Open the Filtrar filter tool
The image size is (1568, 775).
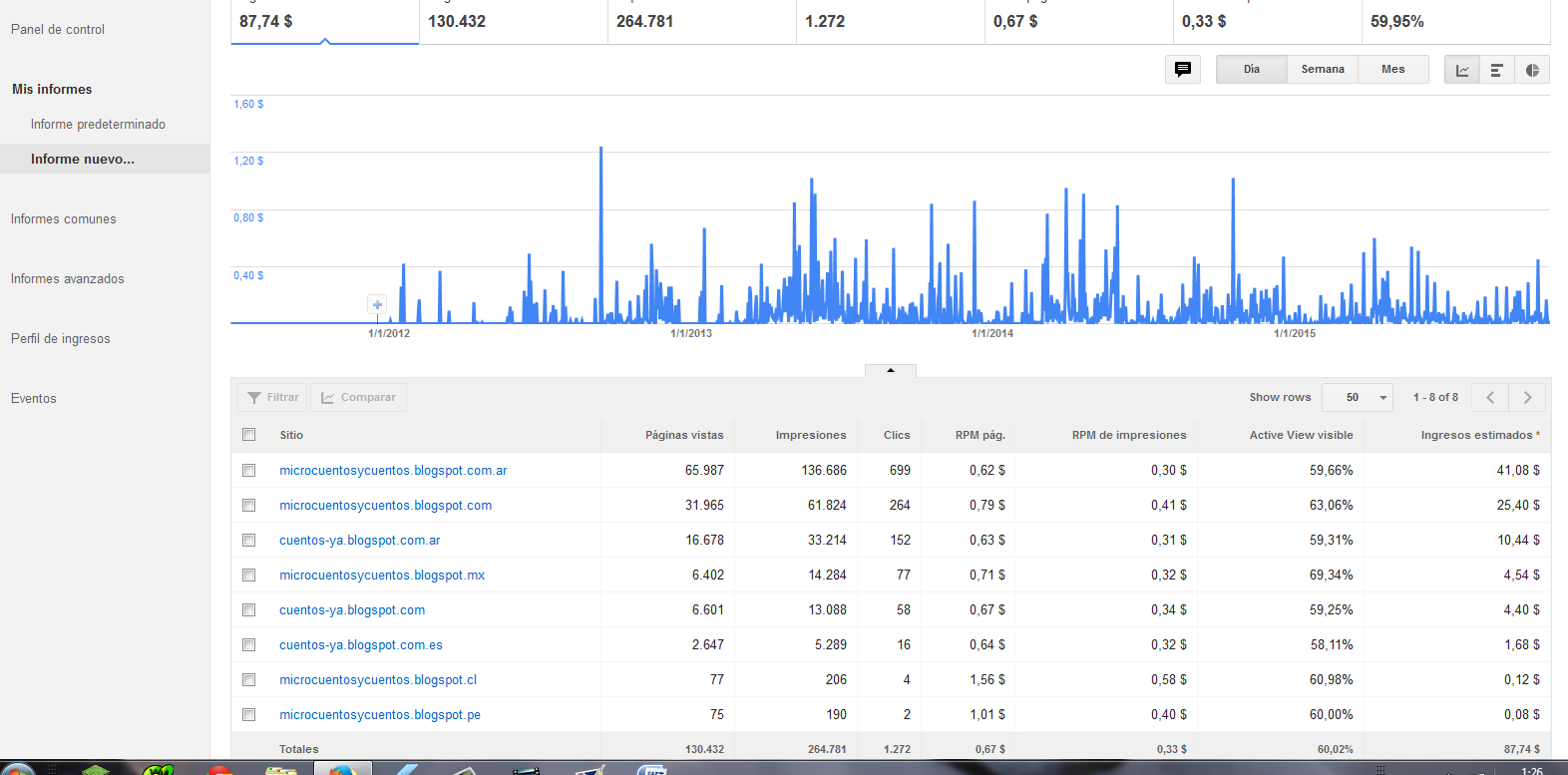click(x=273, y=397)
